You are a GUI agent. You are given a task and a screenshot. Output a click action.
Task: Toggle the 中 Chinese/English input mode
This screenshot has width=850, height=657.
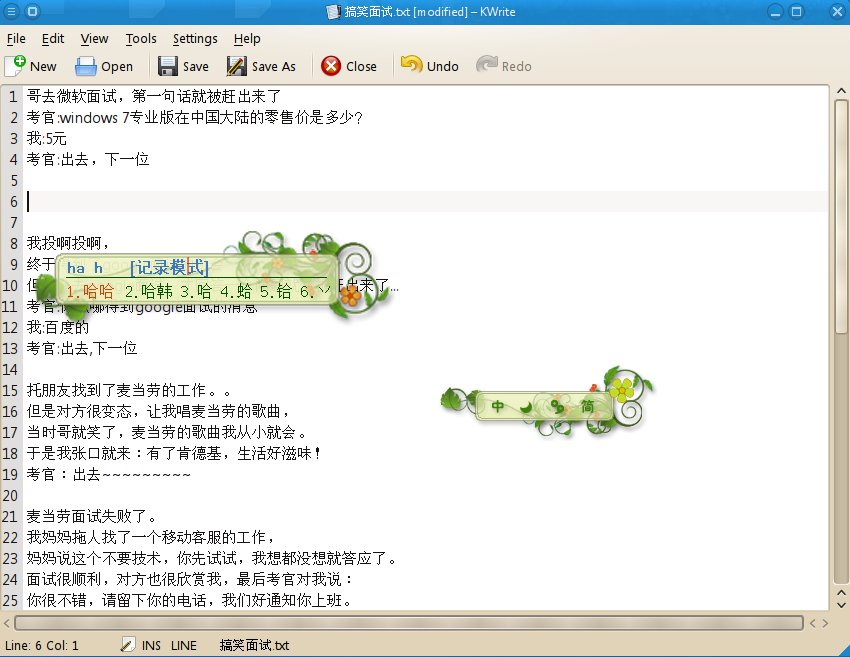[x=498, y=406]
